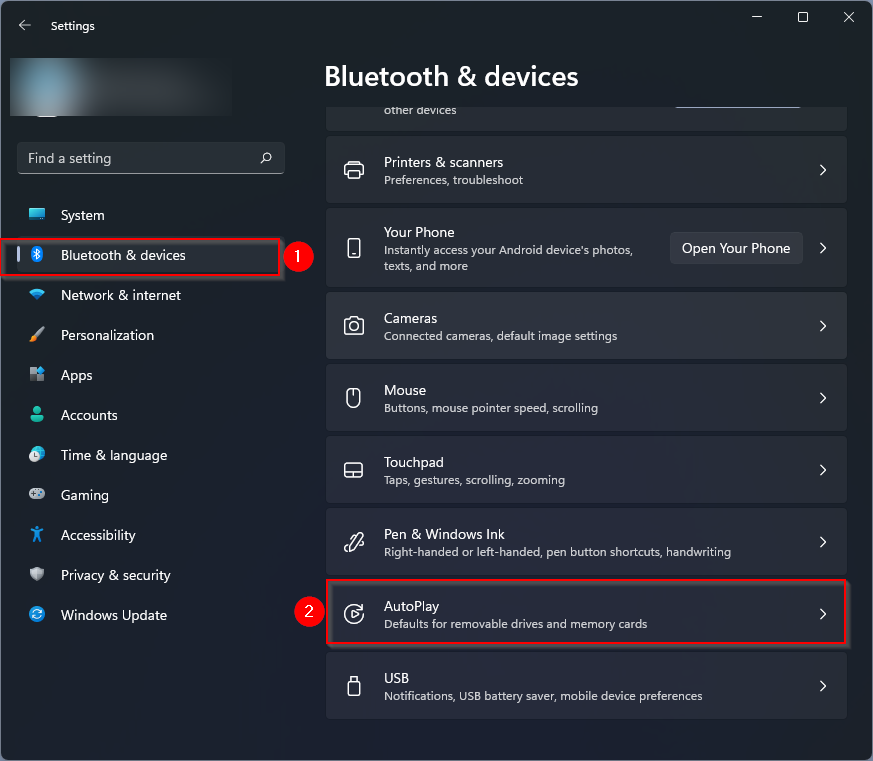873x761 pixels.
Task: Open Personalization category
Action: (x=150, y=335)
